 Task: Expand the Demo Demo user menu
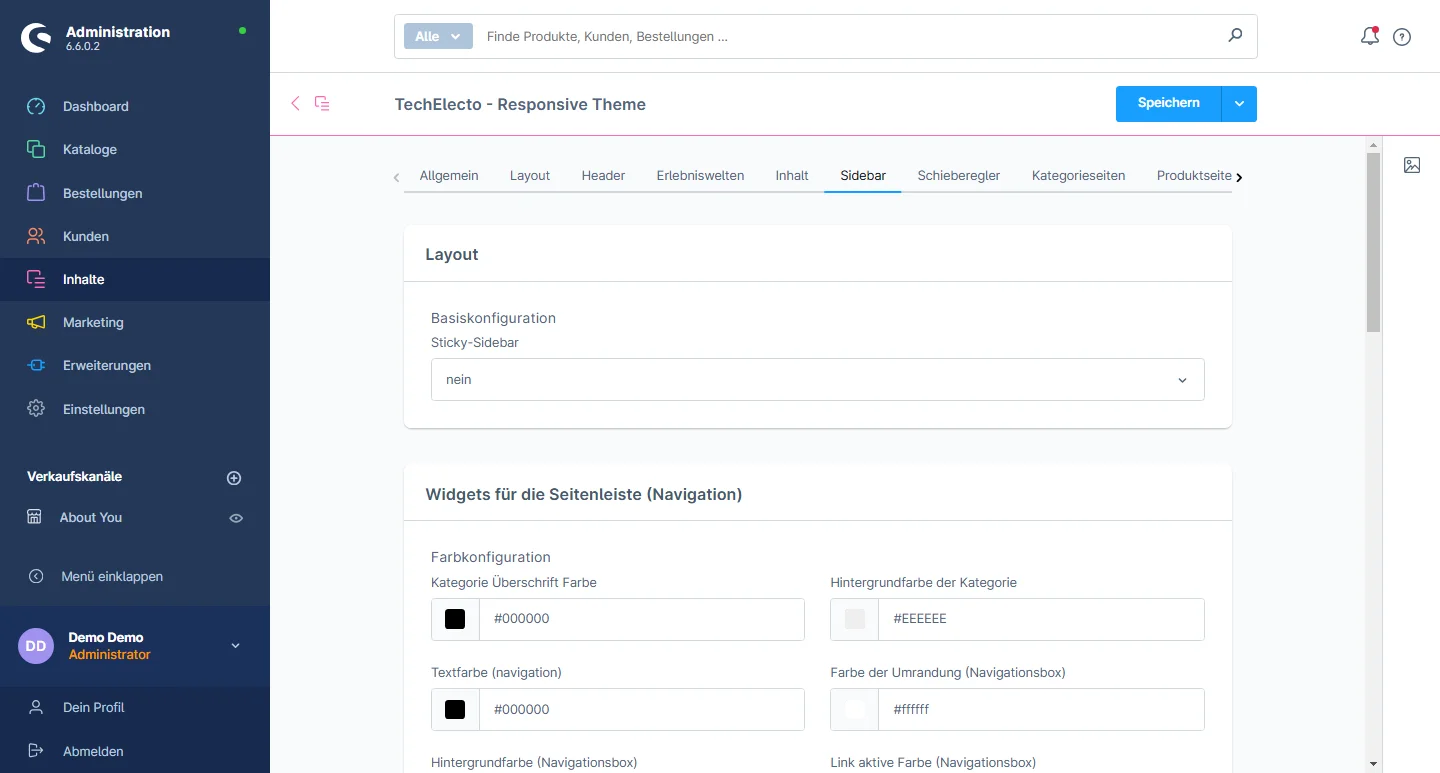236,646
